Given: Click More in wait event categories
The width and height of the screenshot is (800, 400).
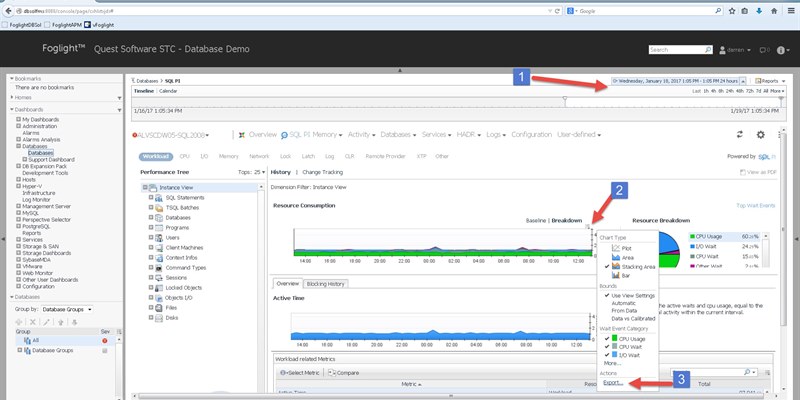Looking at the screenshot, I should coord(612,363).
